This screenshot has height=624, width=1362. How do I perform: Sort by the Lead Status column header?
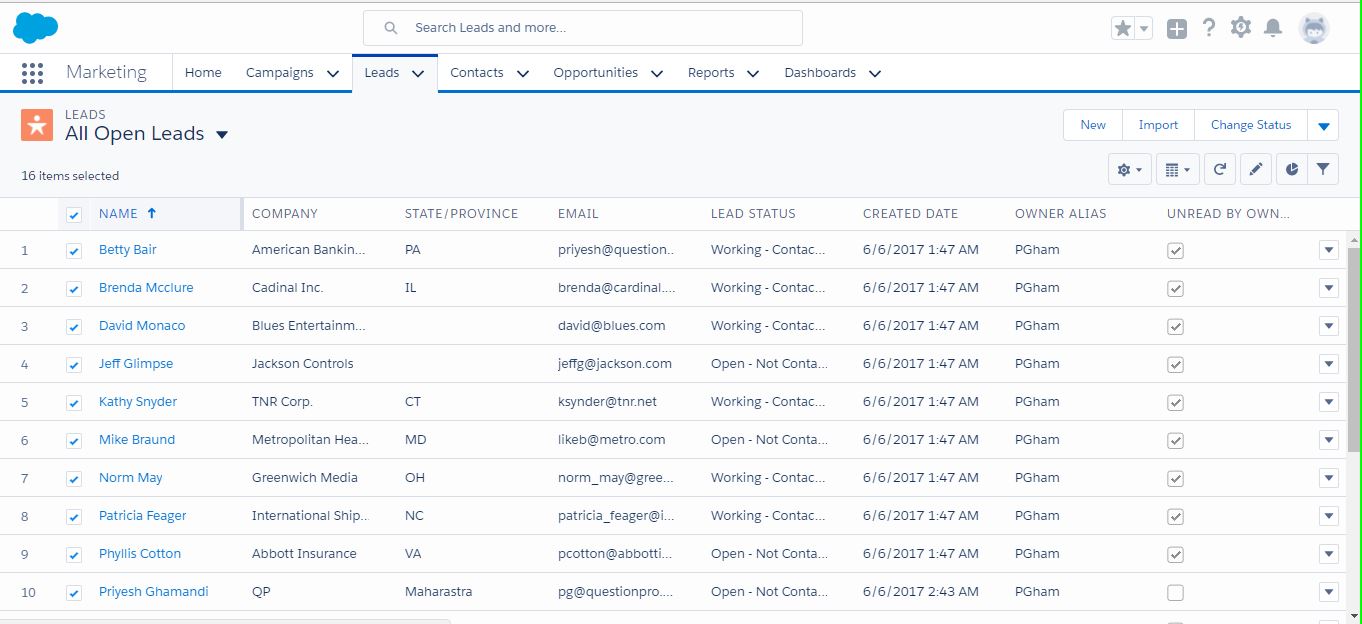tap(753, 214)
